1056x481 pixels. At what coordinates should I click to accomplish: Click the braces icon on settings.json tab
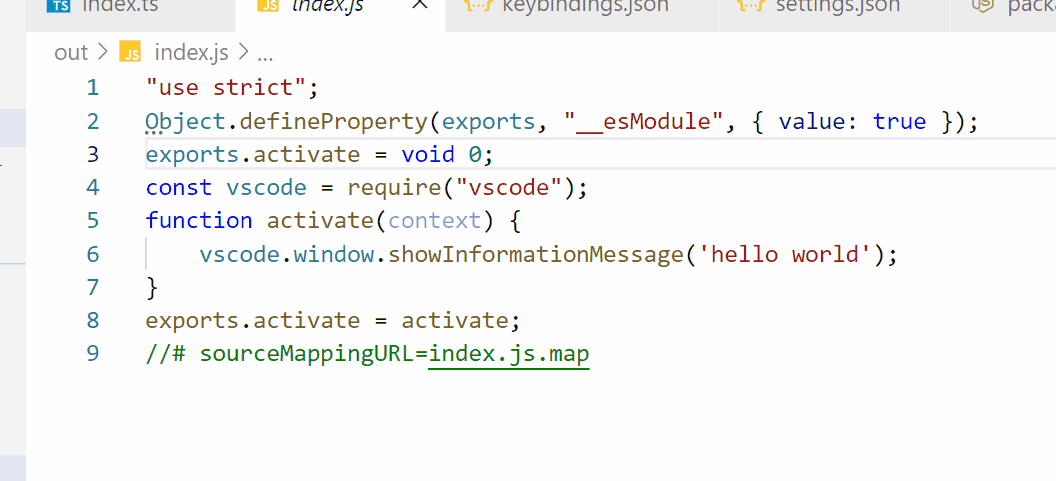[748, 6]
